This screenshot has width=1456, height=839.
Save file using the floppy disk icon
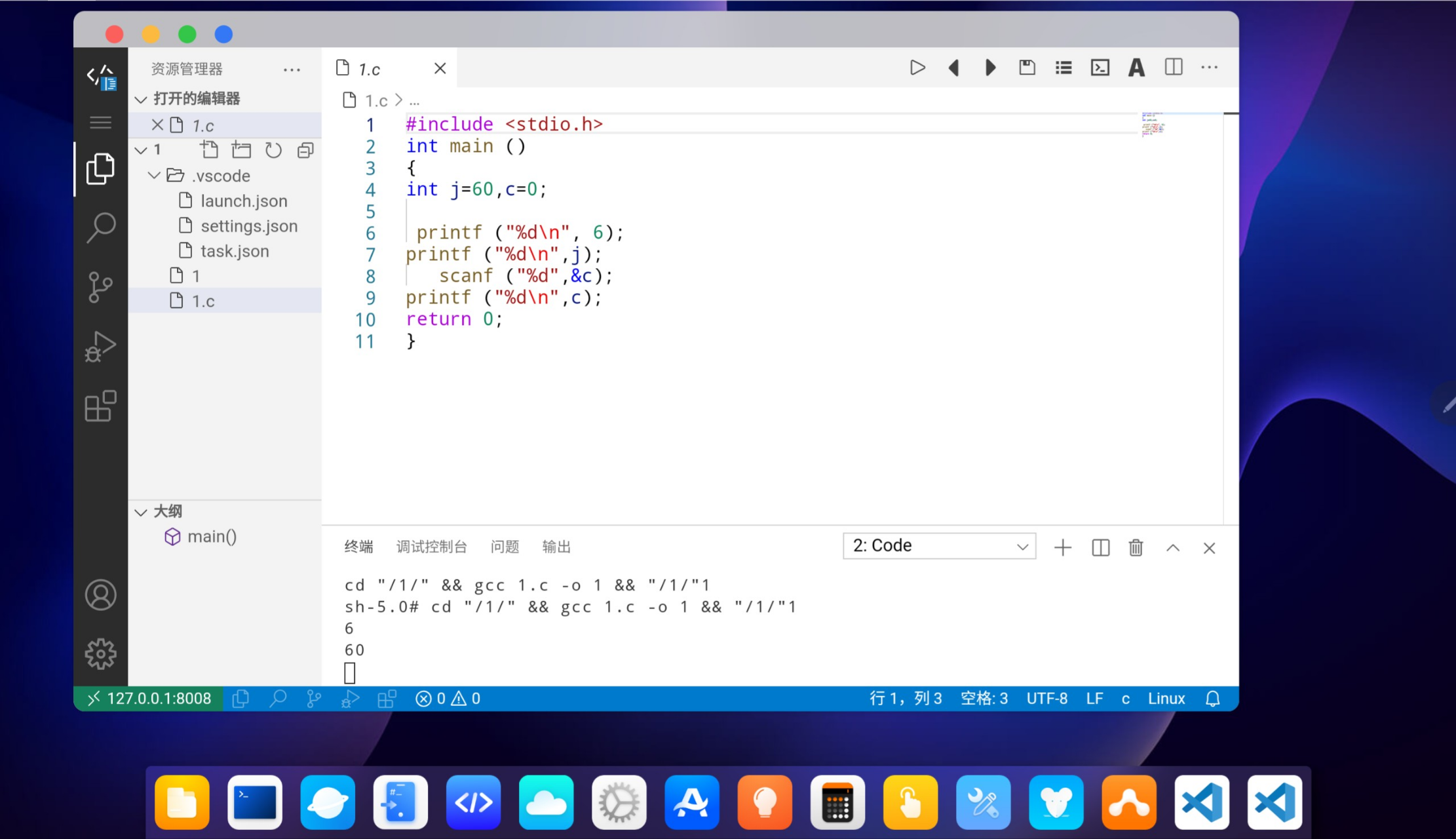pyautogui.click(x=1027, y=68)
